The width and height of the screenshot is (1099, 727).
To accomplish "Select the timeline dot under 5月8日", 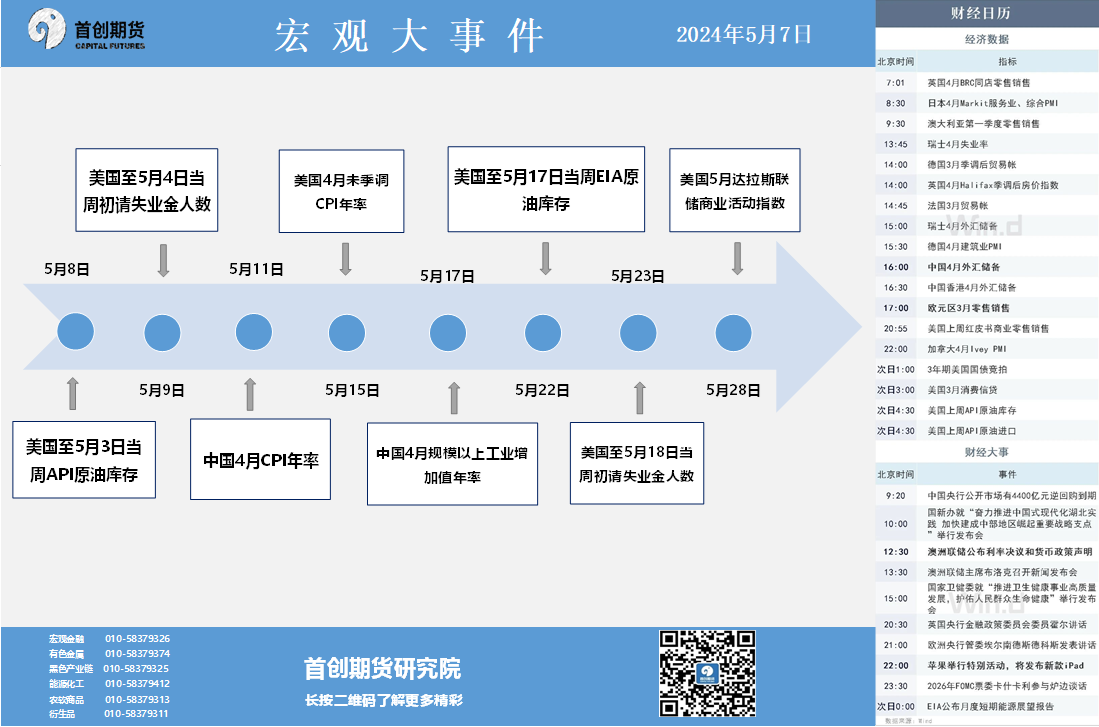I will (76, 332).
